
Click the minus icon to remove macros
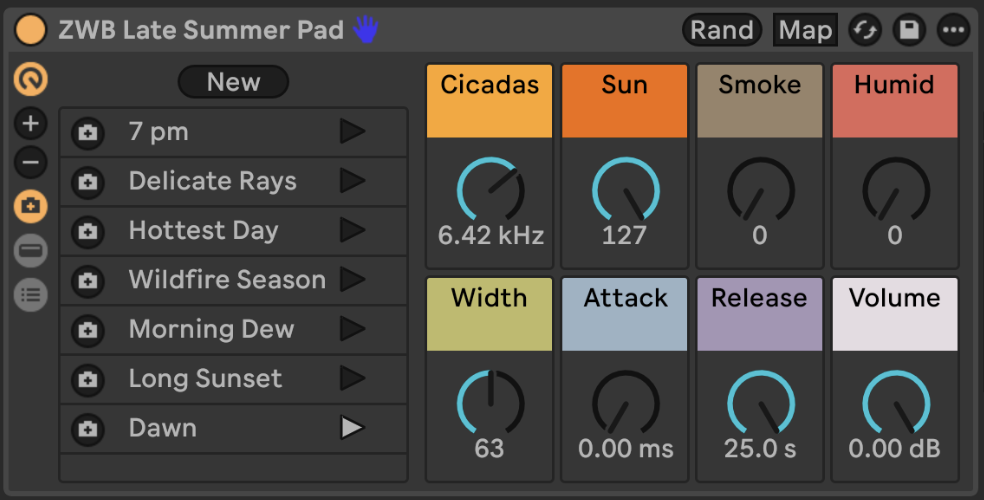coord(31,161)
